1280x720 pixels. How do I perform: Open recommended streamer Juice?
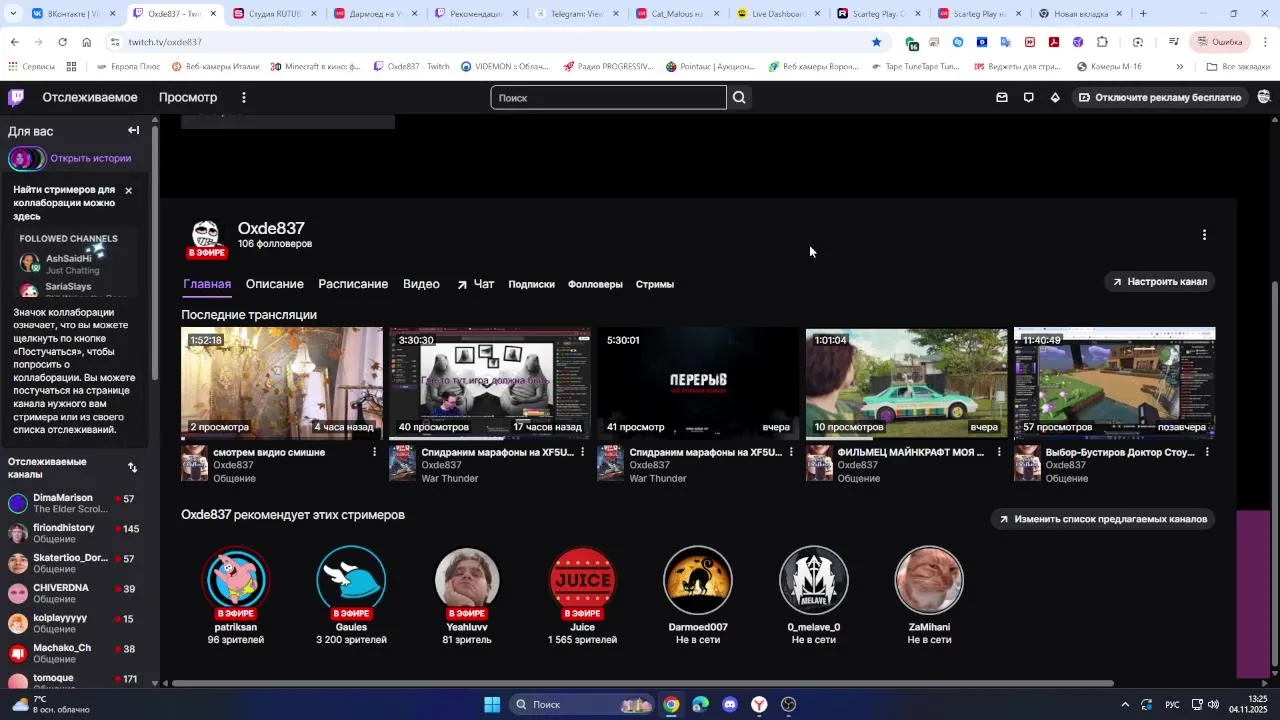(583, 595)
